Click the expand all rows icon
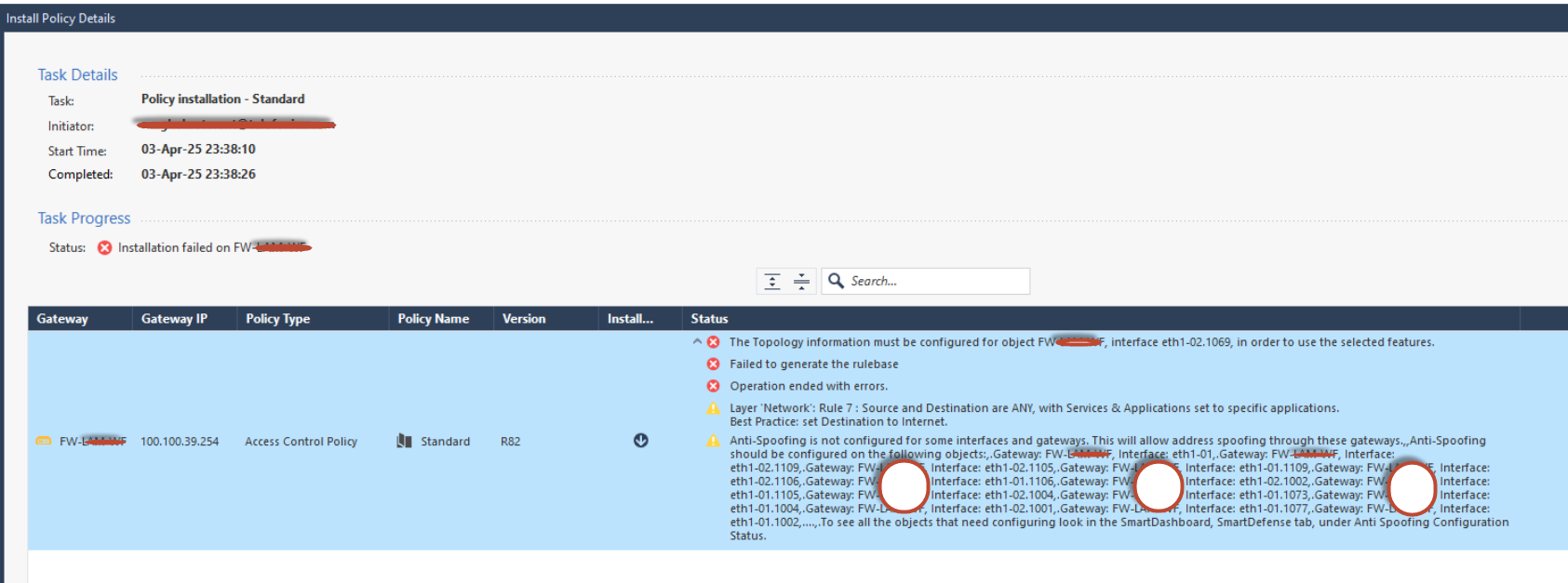This screenshot has width=1568, height=583. click(772, 281)
